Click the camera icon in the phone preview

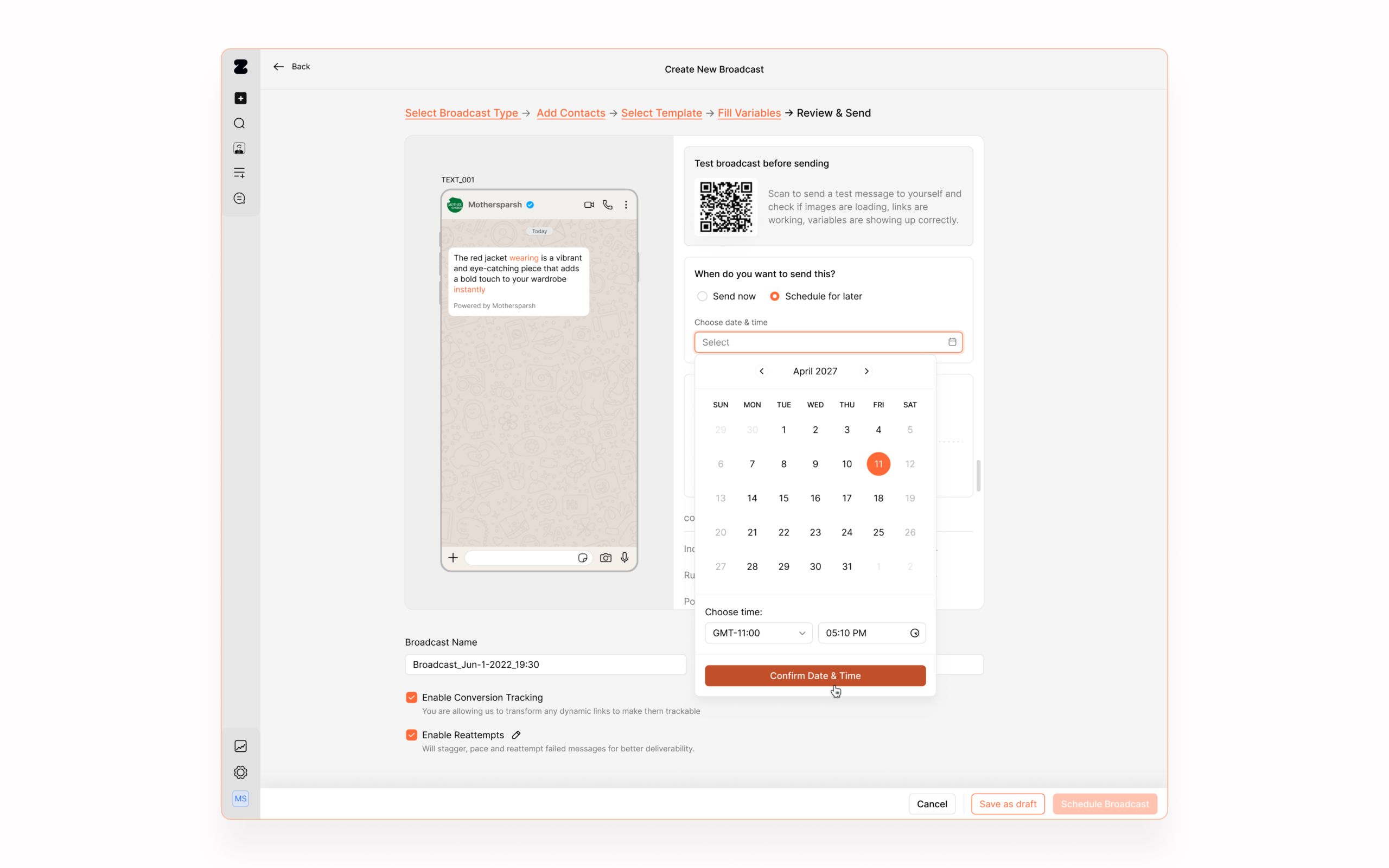point(606,558)
